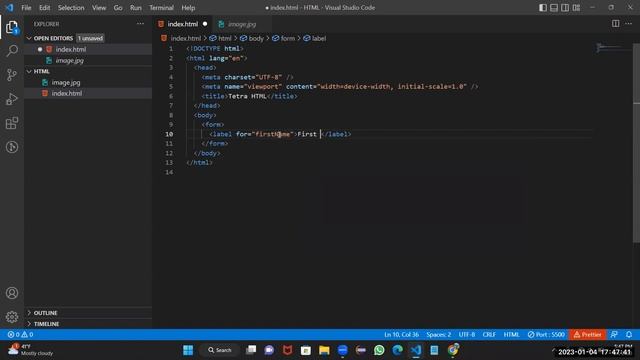Click the taskbar Search box

pyautogui.click(x=220, y=350)
